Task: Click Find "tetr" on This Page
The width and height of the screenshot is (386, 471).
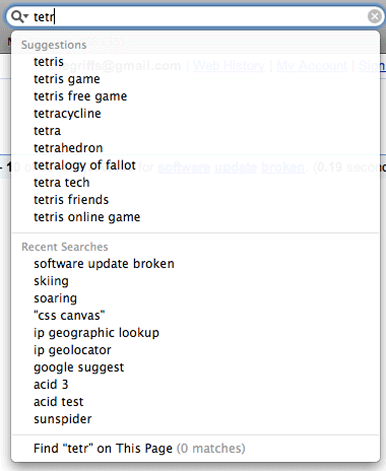Action: pyautogui.click(x=196, y=448)
